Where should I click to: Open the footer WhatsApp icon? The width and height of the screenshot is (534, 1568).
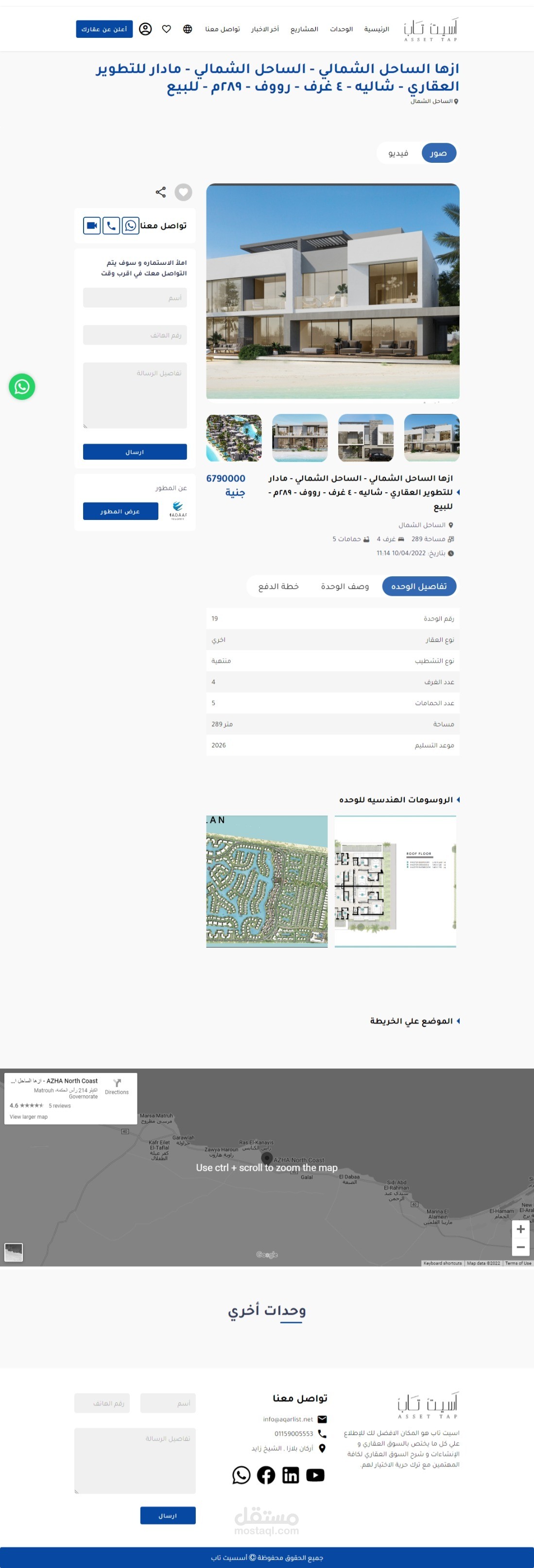(x=241, y=1474)
